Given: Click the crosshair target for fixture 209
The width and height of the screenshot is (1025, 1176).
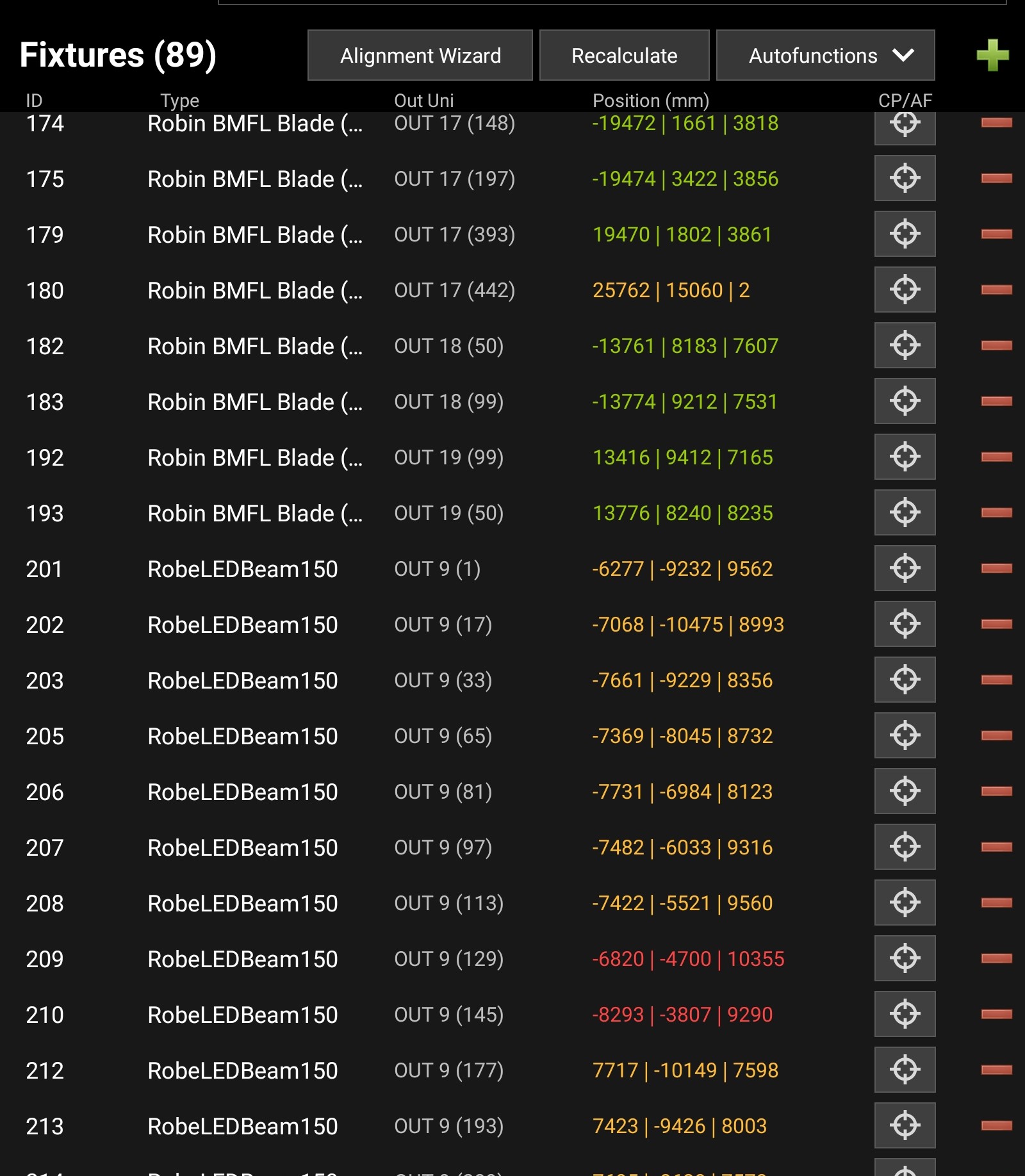Looking at the screenshot, I should 905,958.
